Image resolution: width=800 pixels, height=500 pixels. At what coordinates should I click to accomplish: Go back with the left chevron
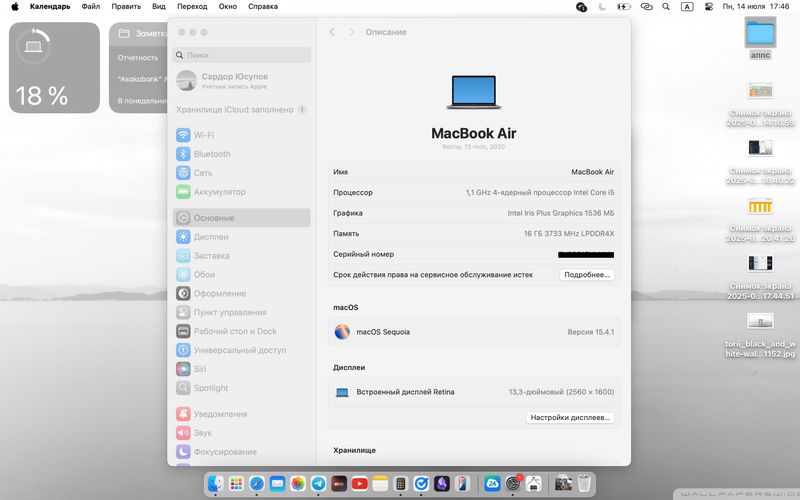[x=332, y=32]
